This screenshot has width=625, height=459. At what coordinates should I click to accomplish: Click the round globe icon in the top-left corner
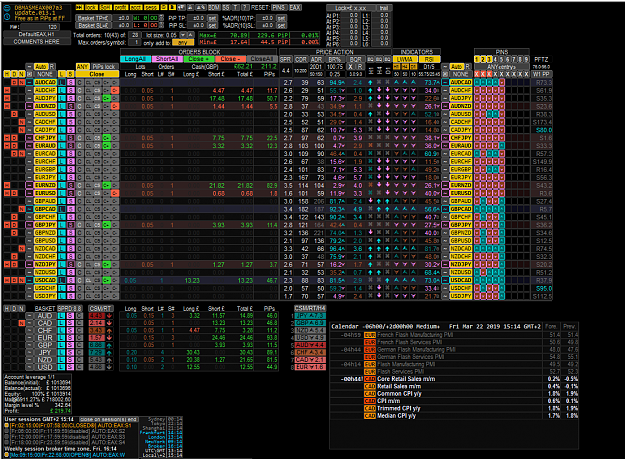(7, 8)
